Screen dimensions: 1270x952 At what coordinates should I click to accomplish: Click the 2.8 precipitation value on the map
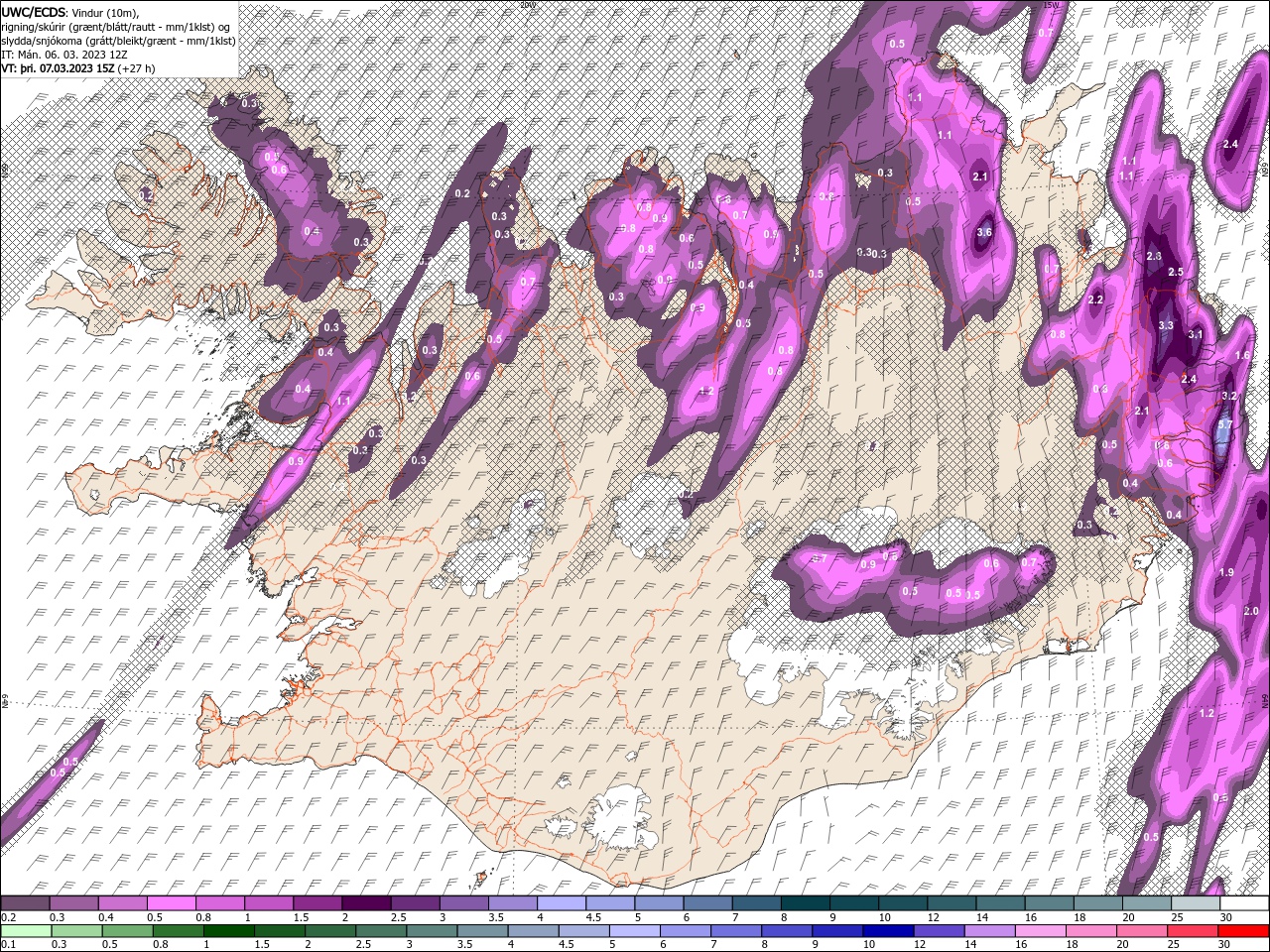click(1154, 257)
